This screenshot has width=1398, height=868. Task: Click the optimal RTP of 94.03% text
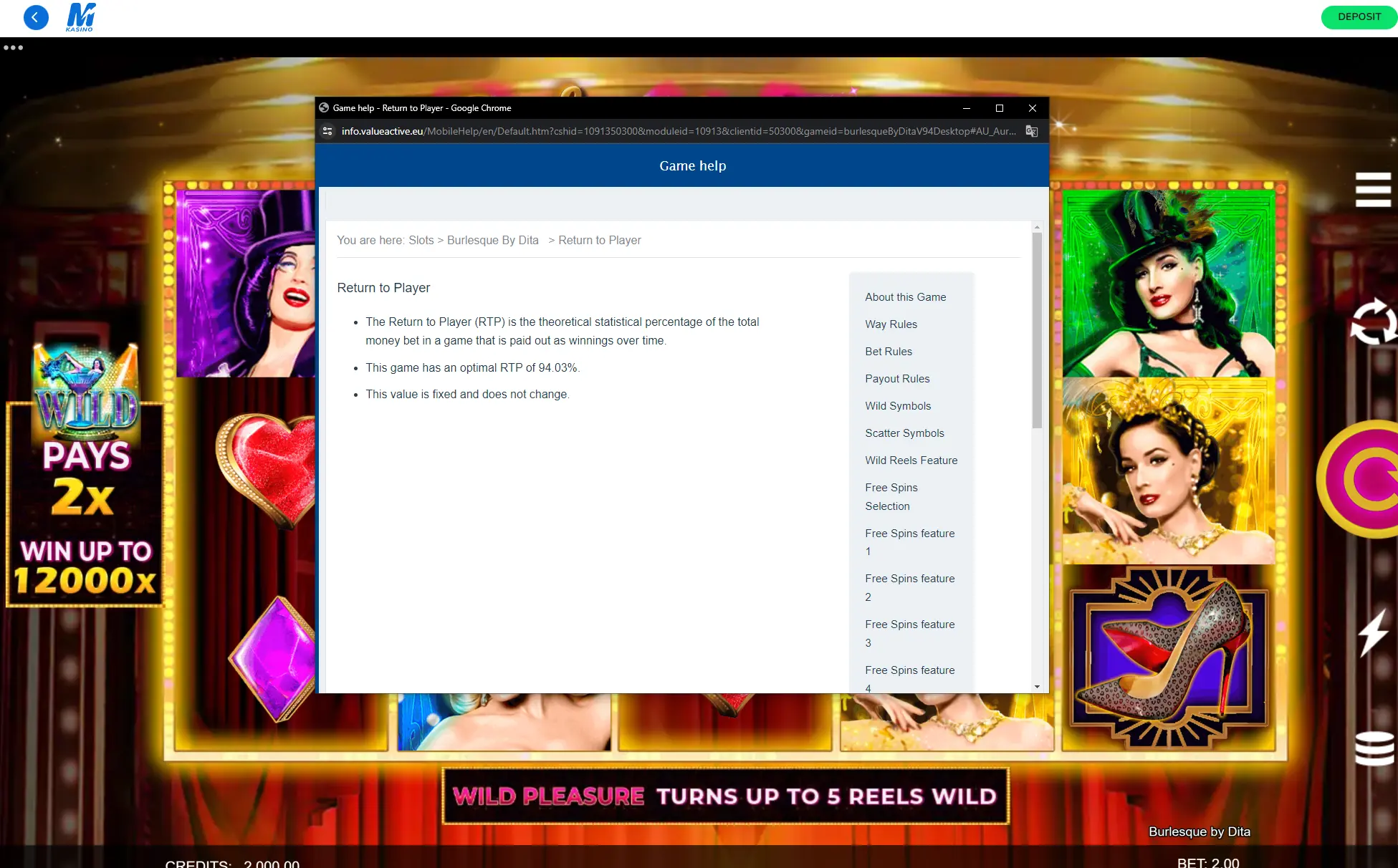(x=472, y=368)
